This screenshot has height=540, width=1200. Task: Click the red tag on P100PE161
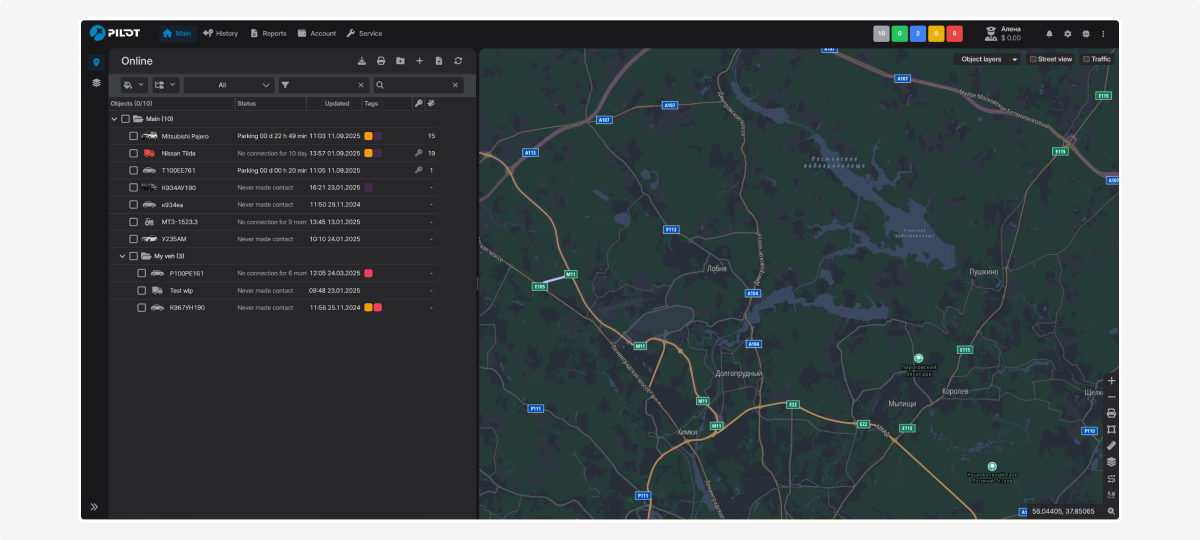tap(368, 273)
